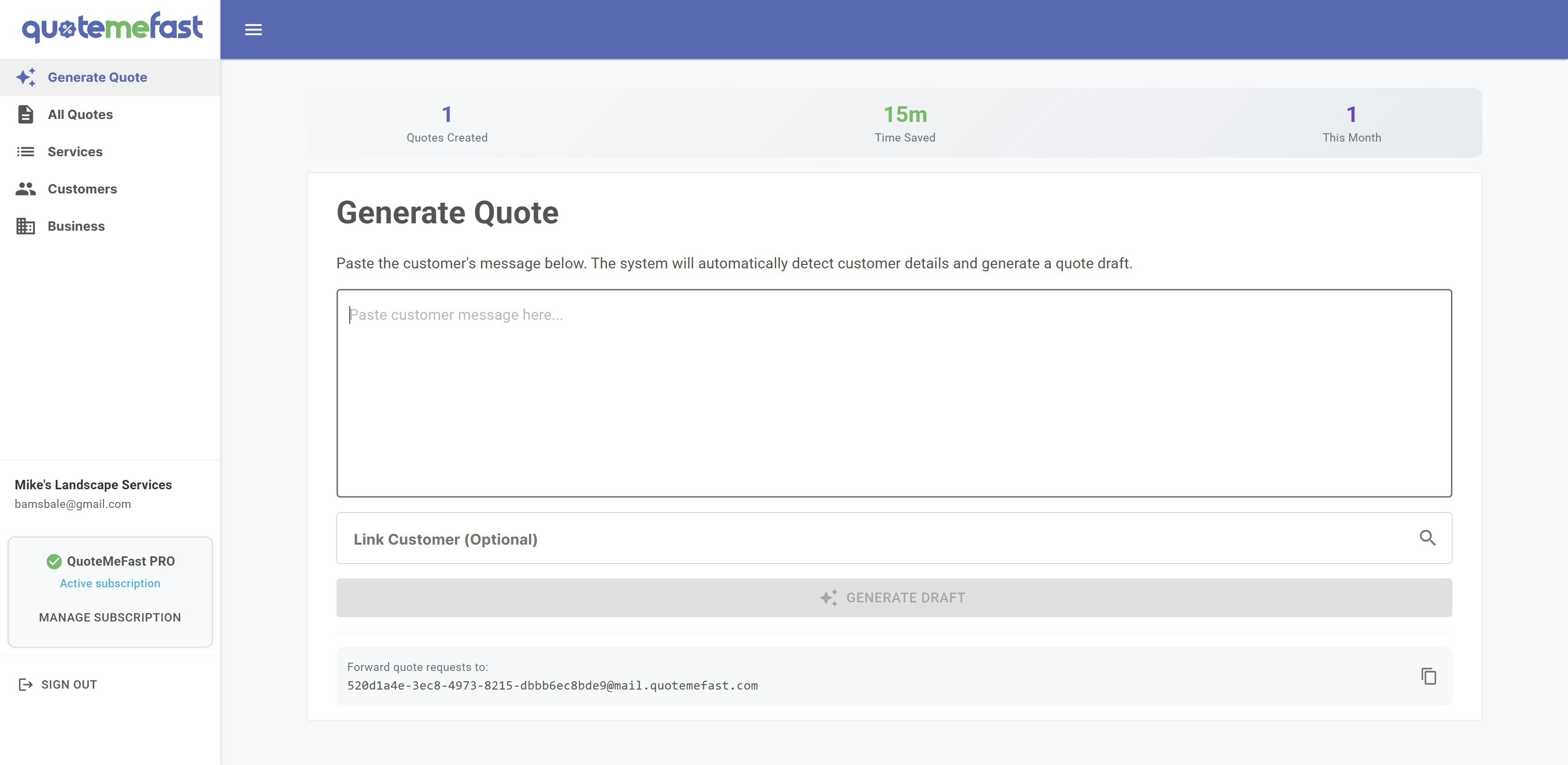The width and height of the screenshot is (1568, 765).
Task: Click Mike's Landscape Services business name
Action: pos(93,484)
